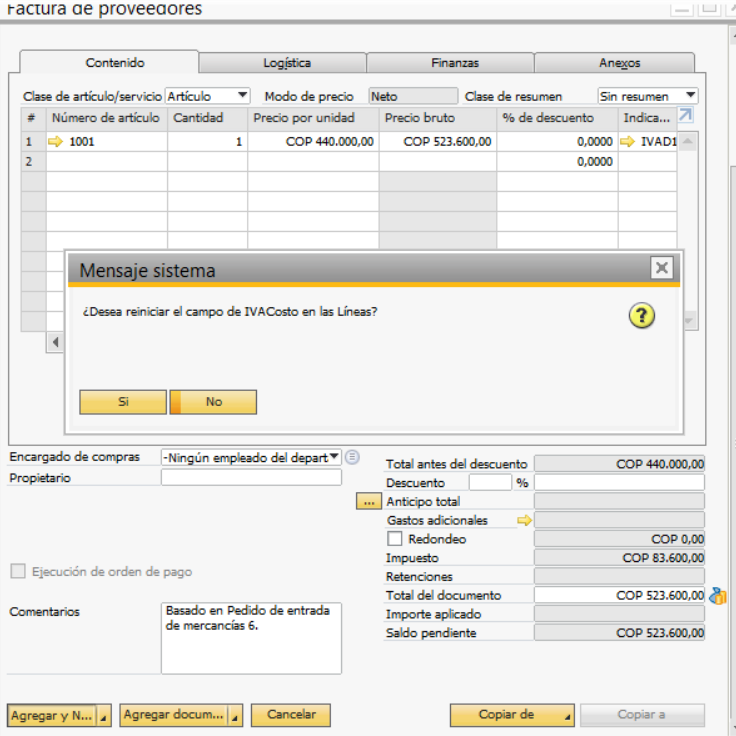
Task: Click the currency icon beside Total del documento
Action: pyautogui.click(x=717, y=596)
